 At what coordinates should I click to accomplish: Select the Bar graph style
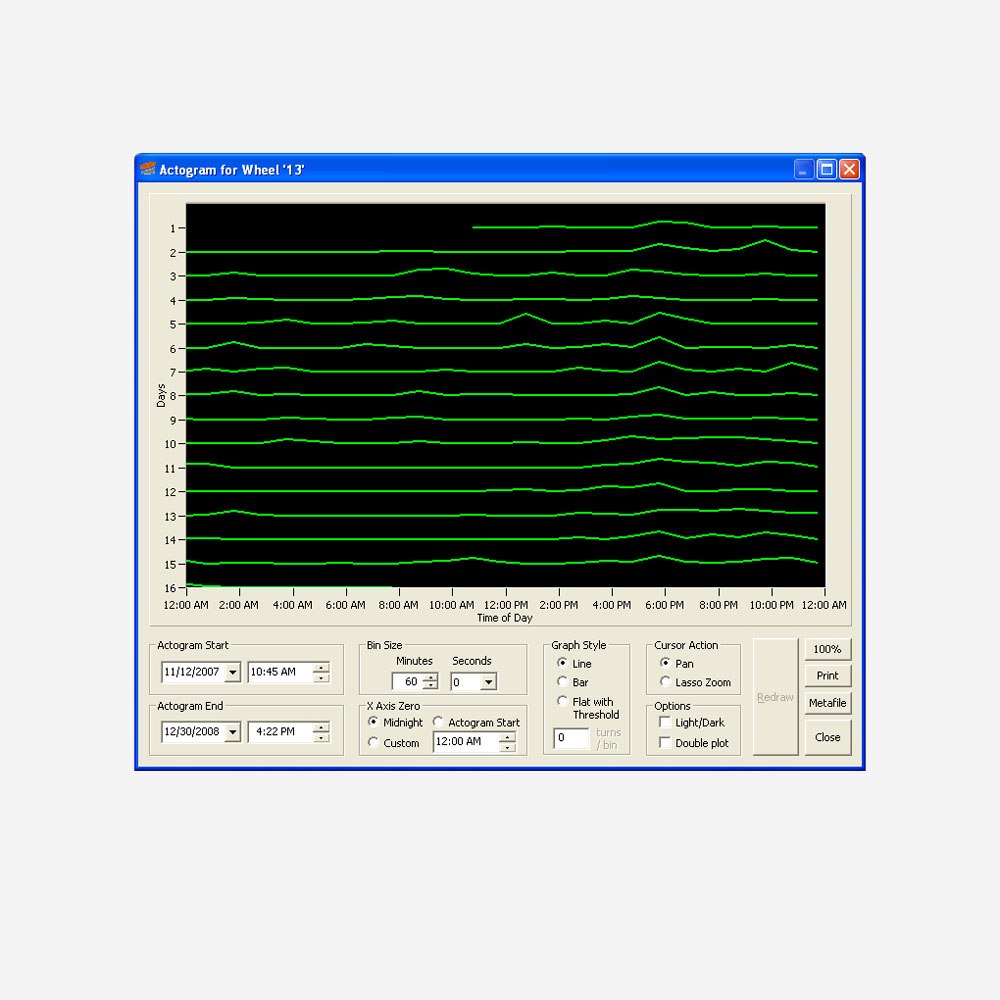[x=563, y=682]
